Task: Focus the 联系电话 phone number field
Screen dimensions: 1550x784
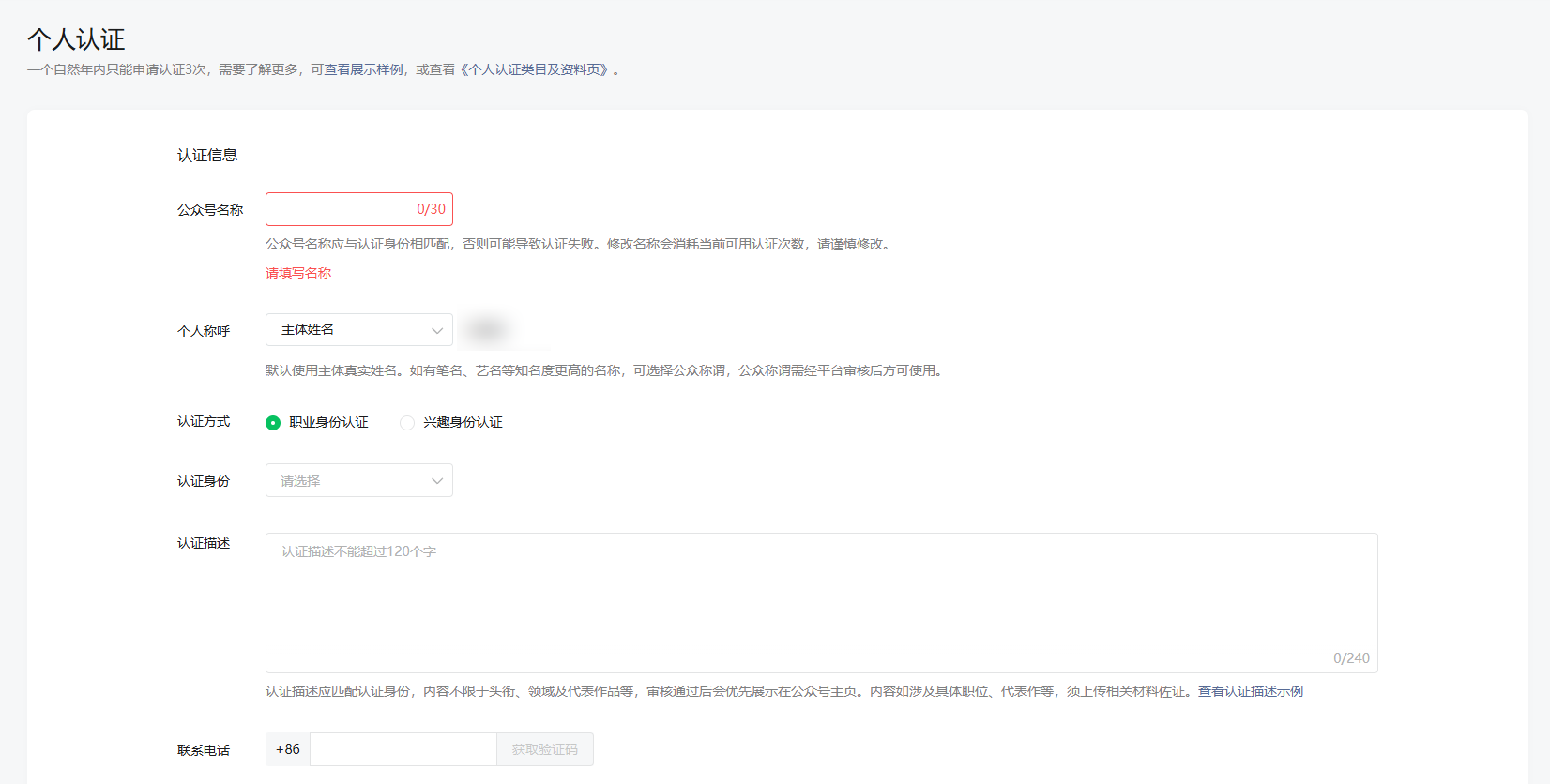Action: [403, 749]
